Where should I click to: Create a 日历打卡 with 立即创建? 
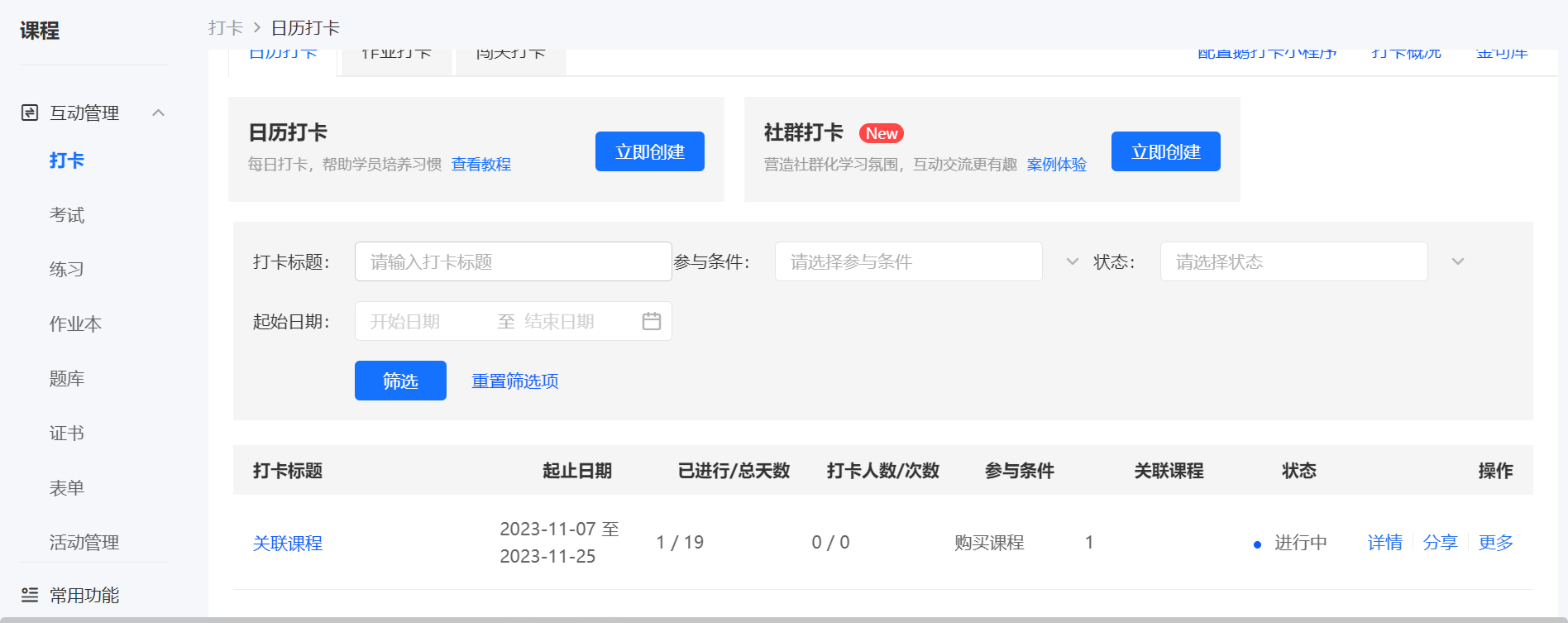coord(650,151)
